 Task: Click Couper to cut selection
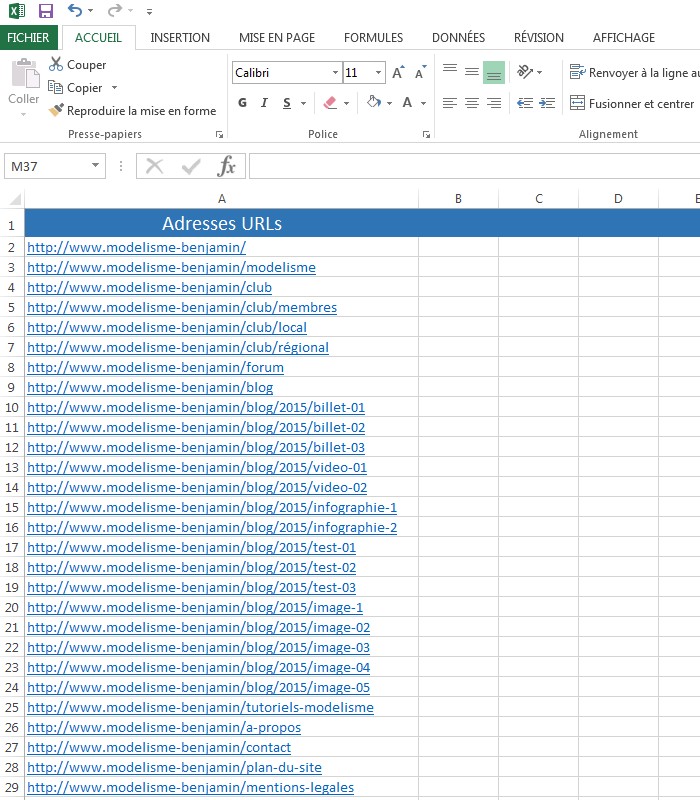(78, 65)
